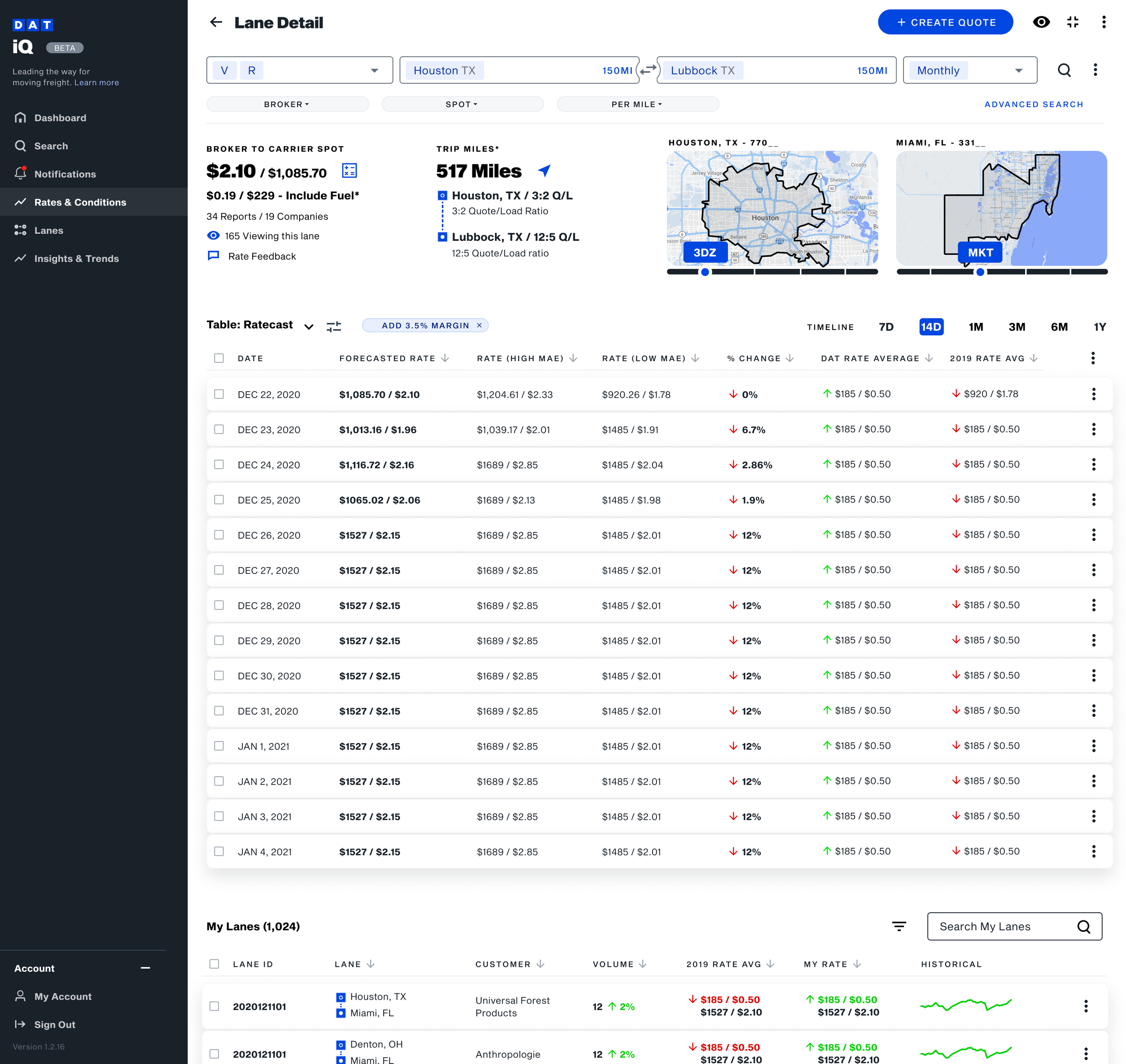Check the Ratecast header select-all checkbox

(x=219, y=358)
